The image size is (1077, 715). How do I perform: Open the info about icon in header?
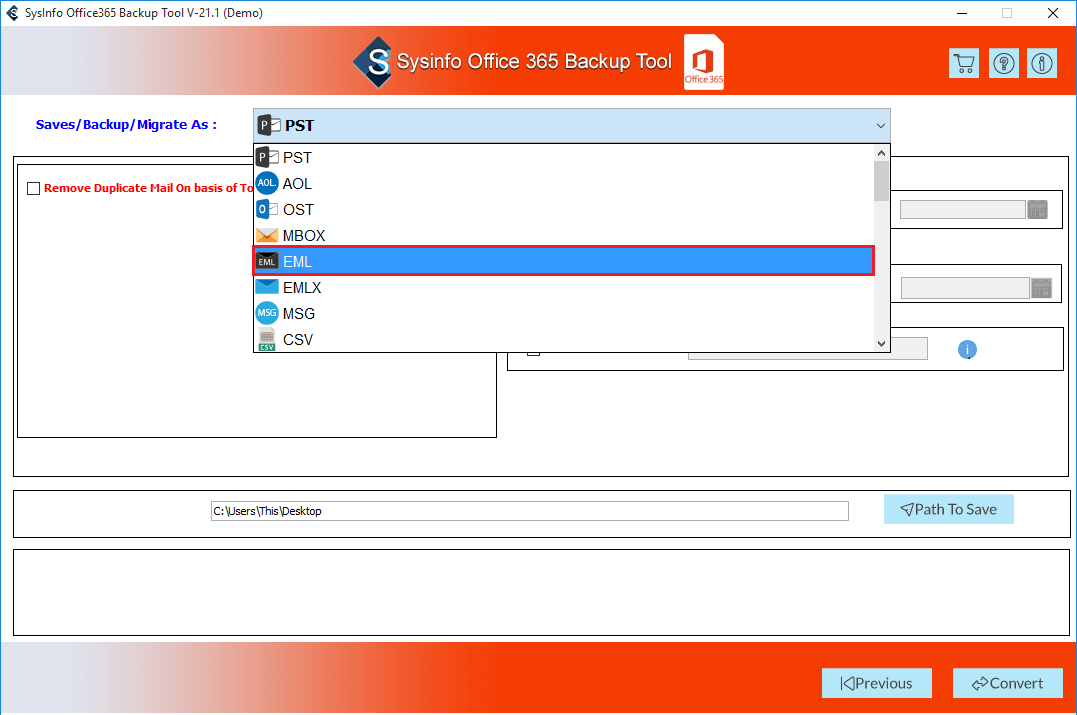1042,63
